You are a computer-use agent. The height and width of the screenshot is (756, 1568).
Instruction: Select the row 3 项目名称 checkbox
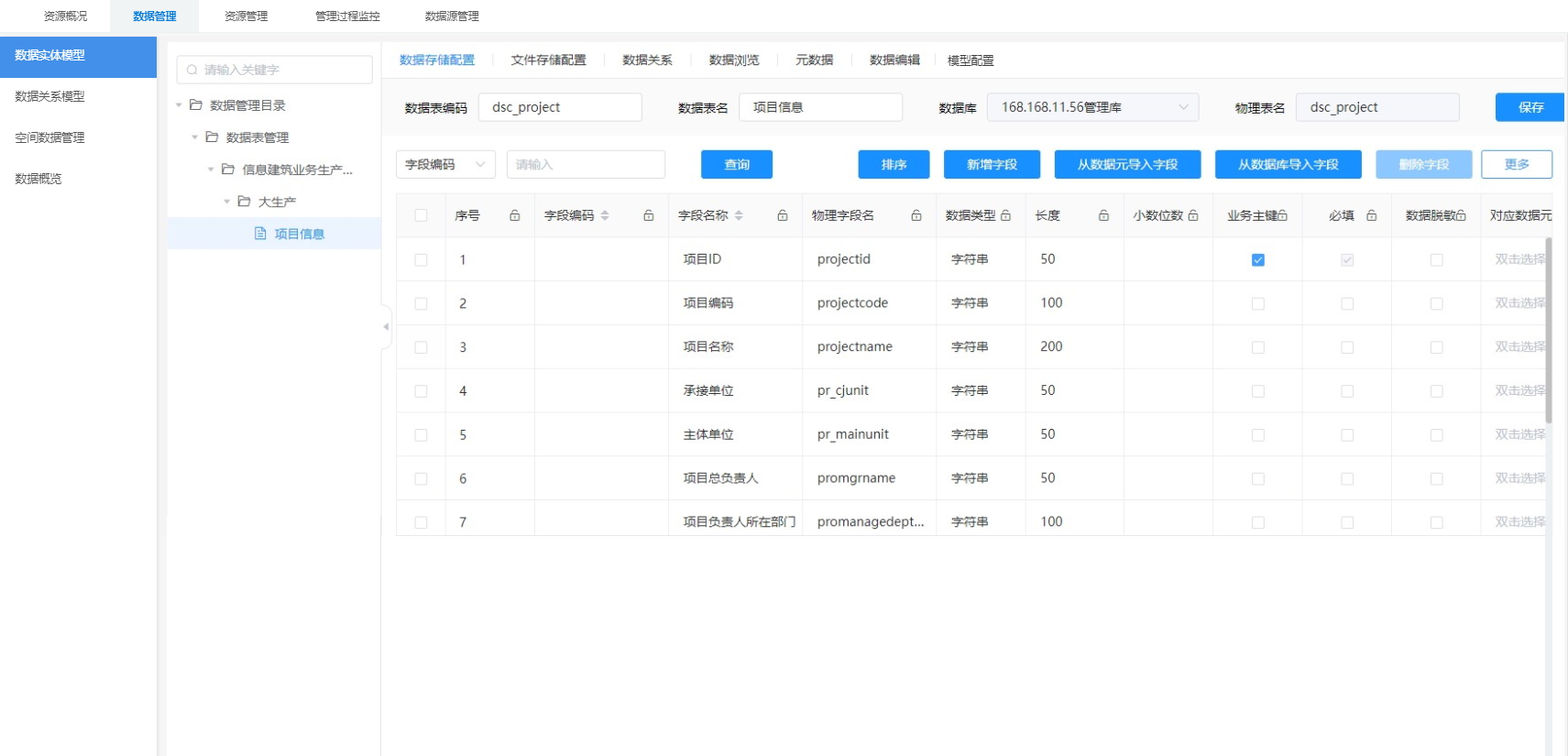(421, 347)
